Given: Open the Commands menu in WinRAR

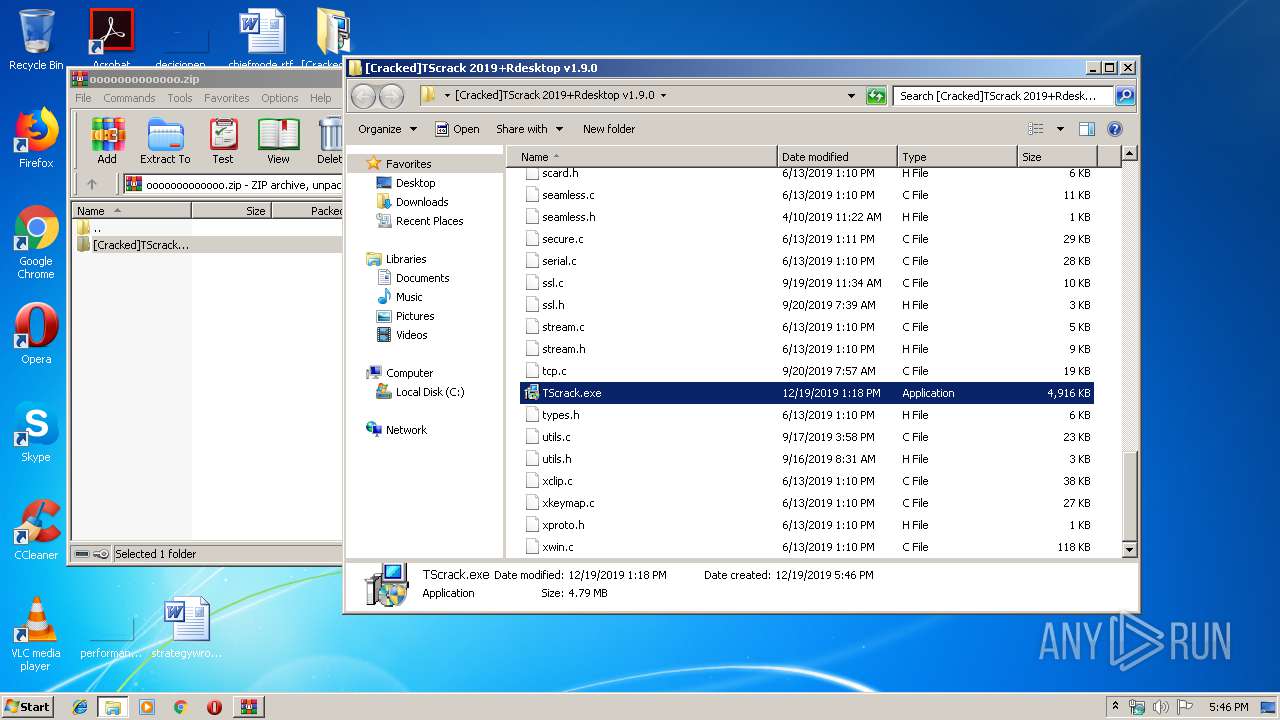Looking at the screenshot, I should point(129,98).
